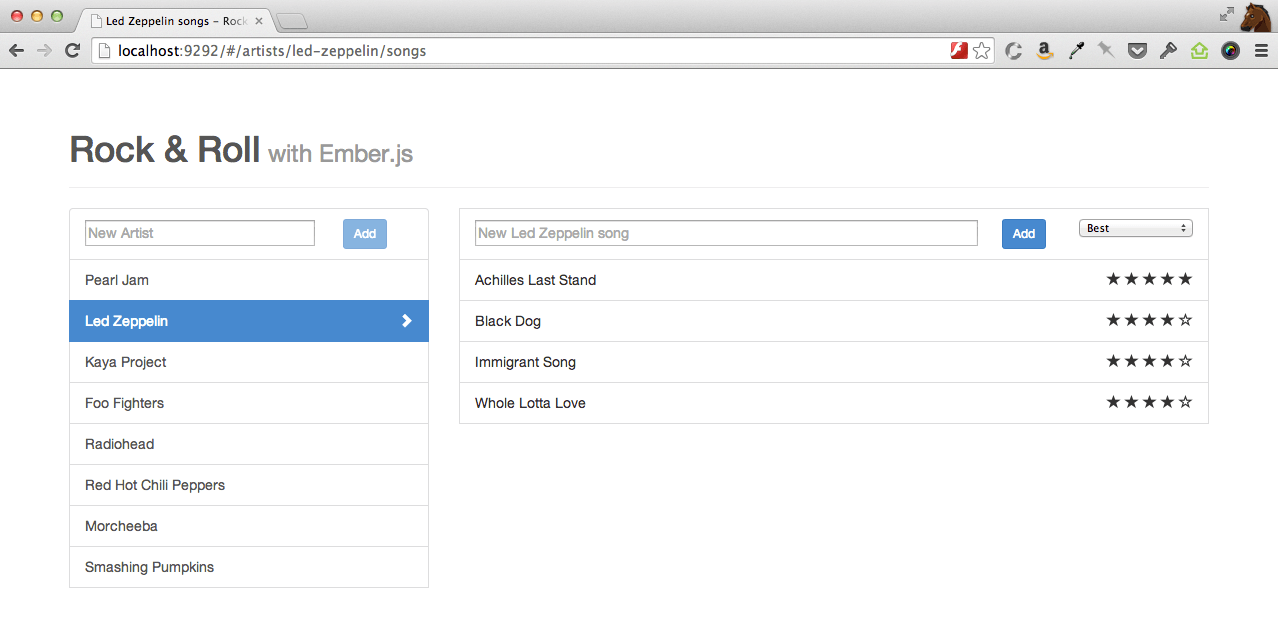
Task: Click the pin-shaped toolbar icon
Action: [1106, 50]
